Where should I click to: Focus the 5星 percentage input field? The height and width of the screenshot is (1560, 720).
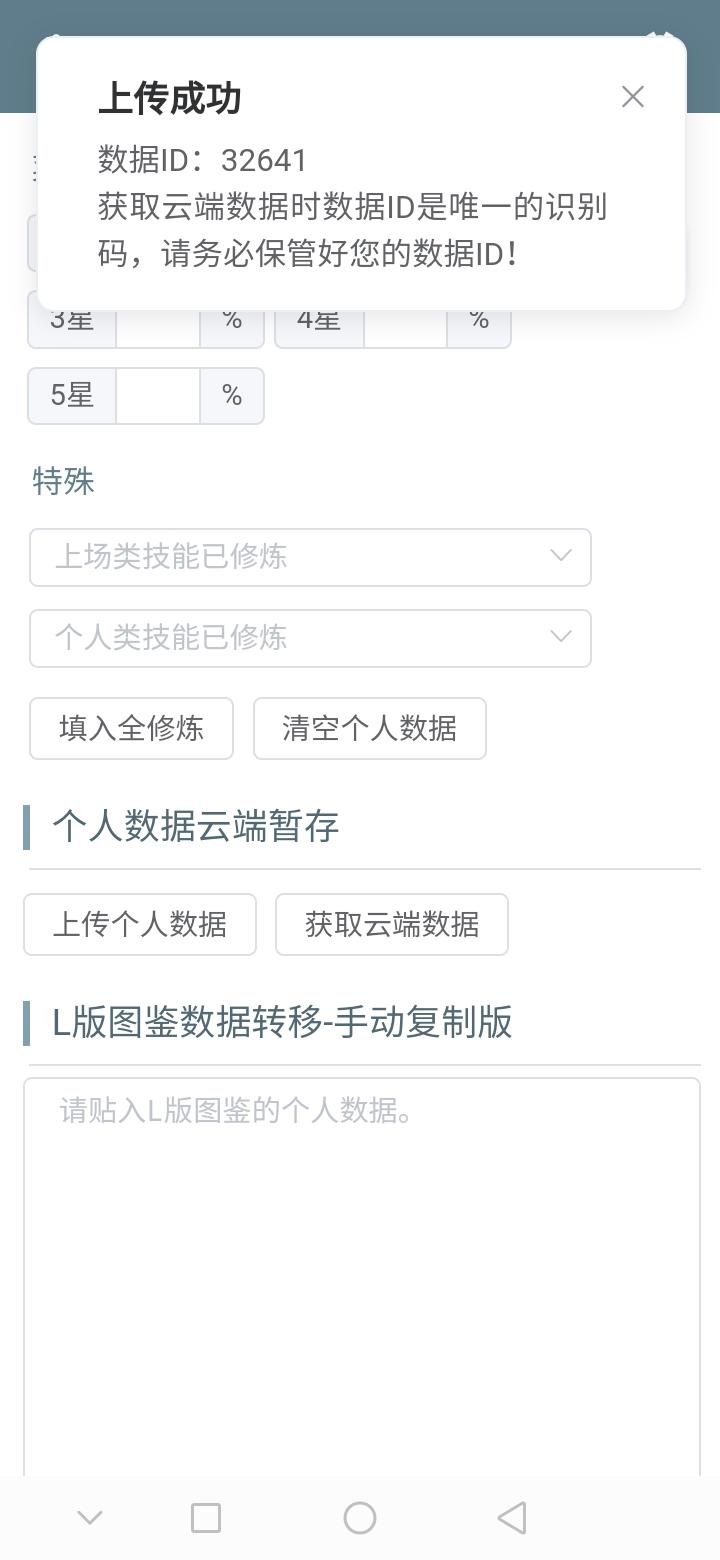tap(158, 396)
